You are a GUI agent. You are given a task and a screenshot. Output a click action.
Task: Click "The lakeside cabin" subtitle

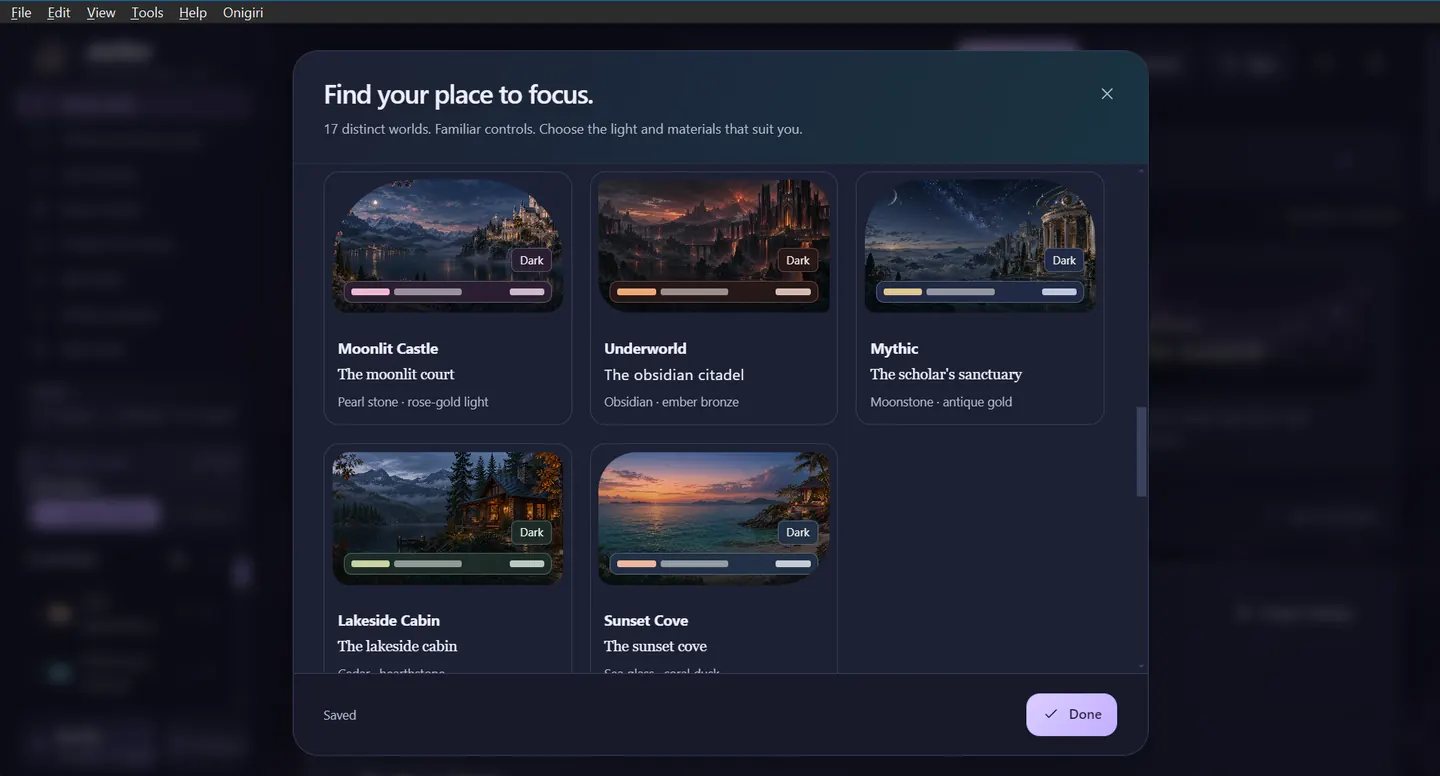click(x=397, y=646)
